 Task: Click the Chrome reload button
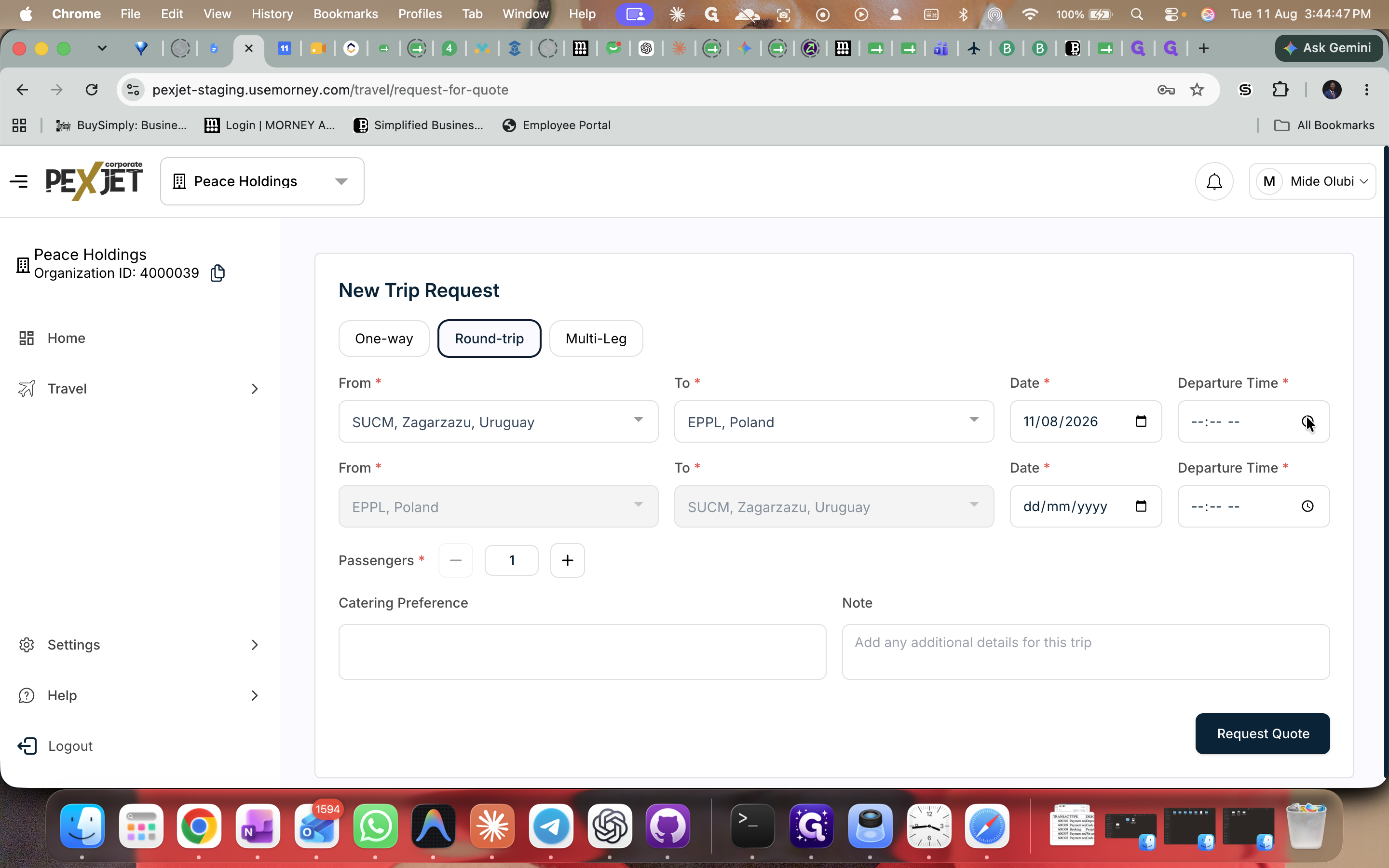[x=92, y=90]
